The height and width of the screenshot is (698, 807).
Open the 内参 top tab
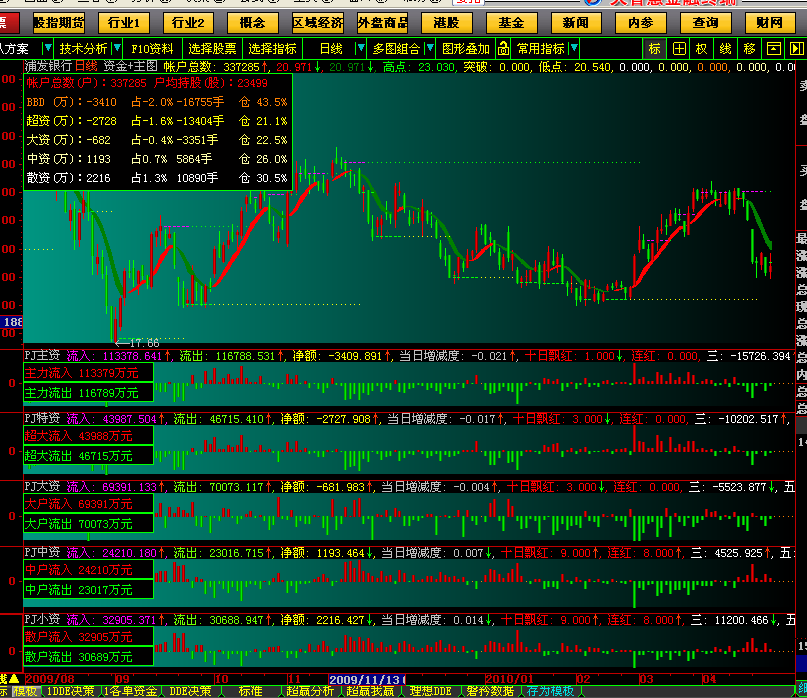coord(641,23)
